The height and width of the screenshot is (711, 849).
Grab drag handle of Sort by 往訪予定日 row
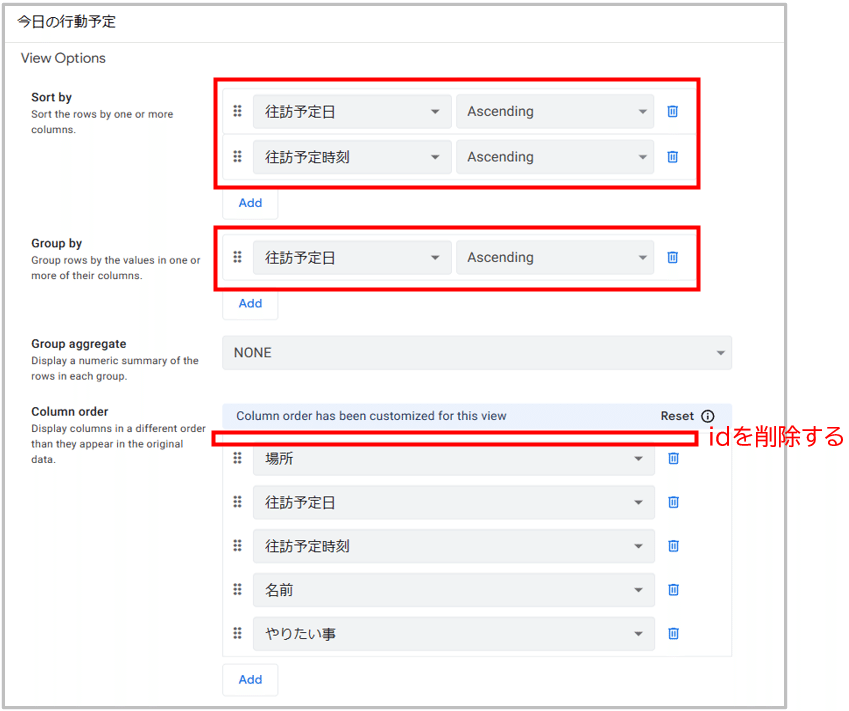(237, 111)
